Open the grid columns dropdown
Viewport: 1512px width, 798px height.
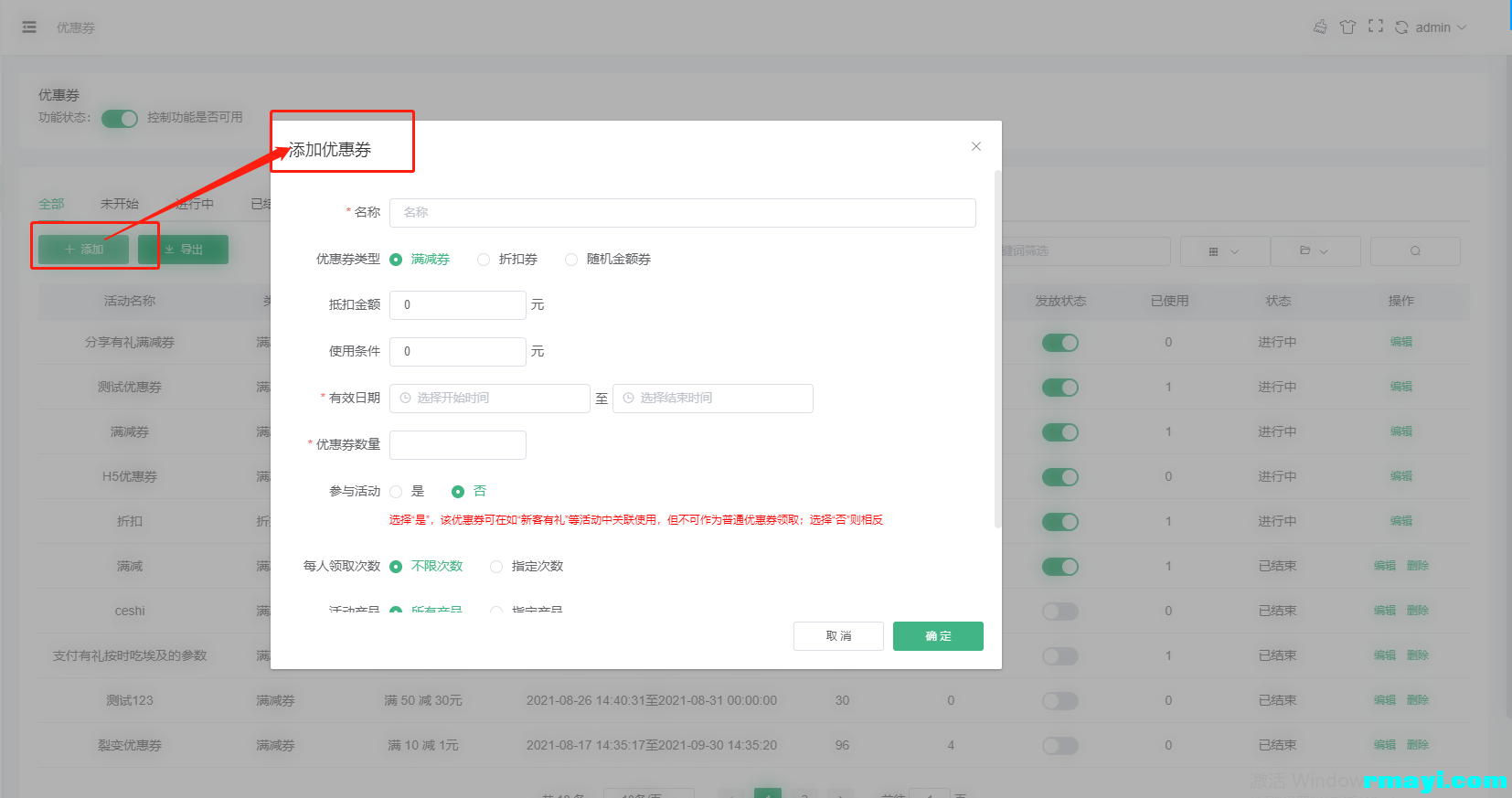tap(1224, 251)
